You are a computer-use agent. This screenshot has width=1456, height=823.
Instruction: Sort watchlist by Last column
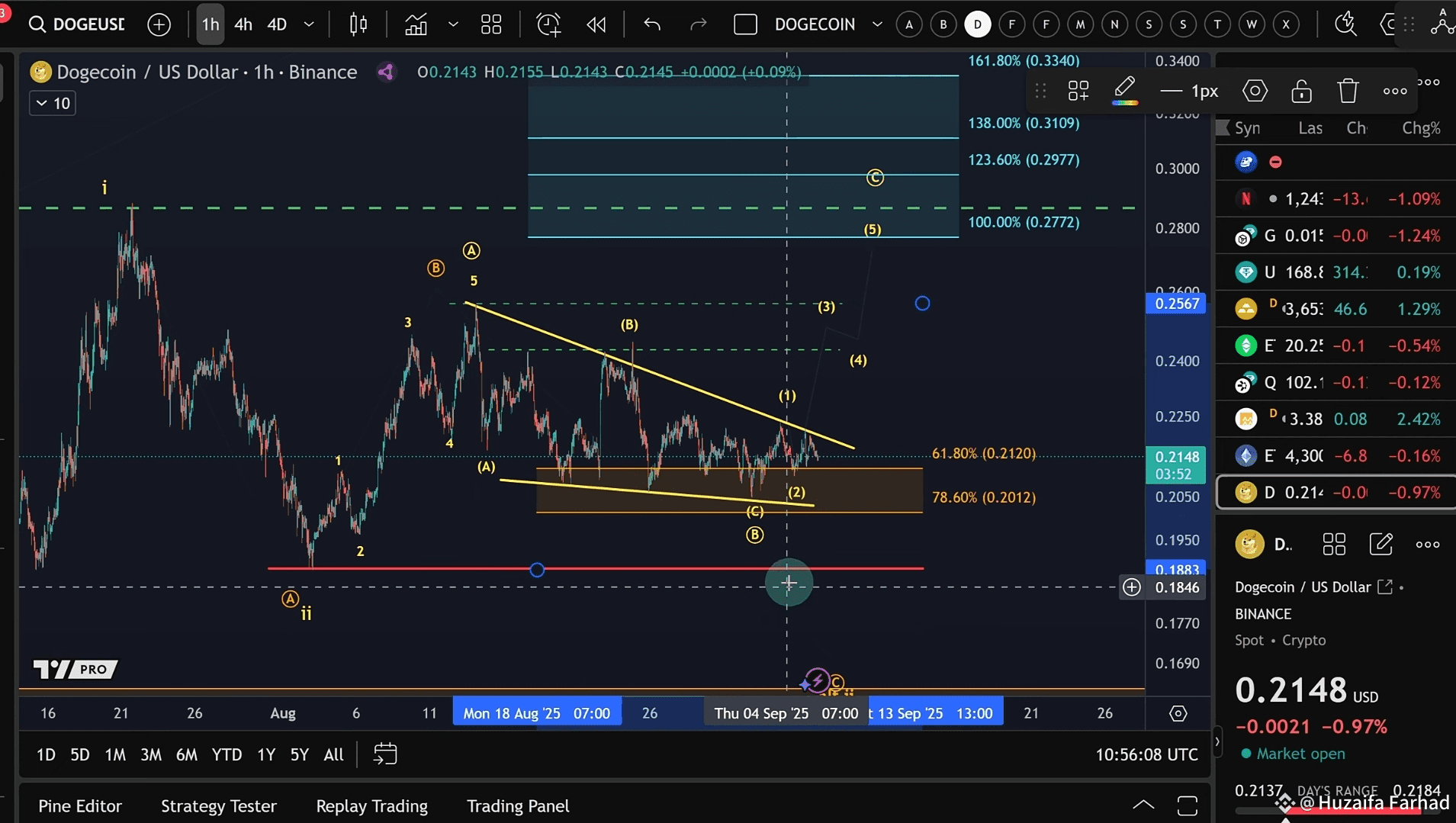tap(1310, 128)
